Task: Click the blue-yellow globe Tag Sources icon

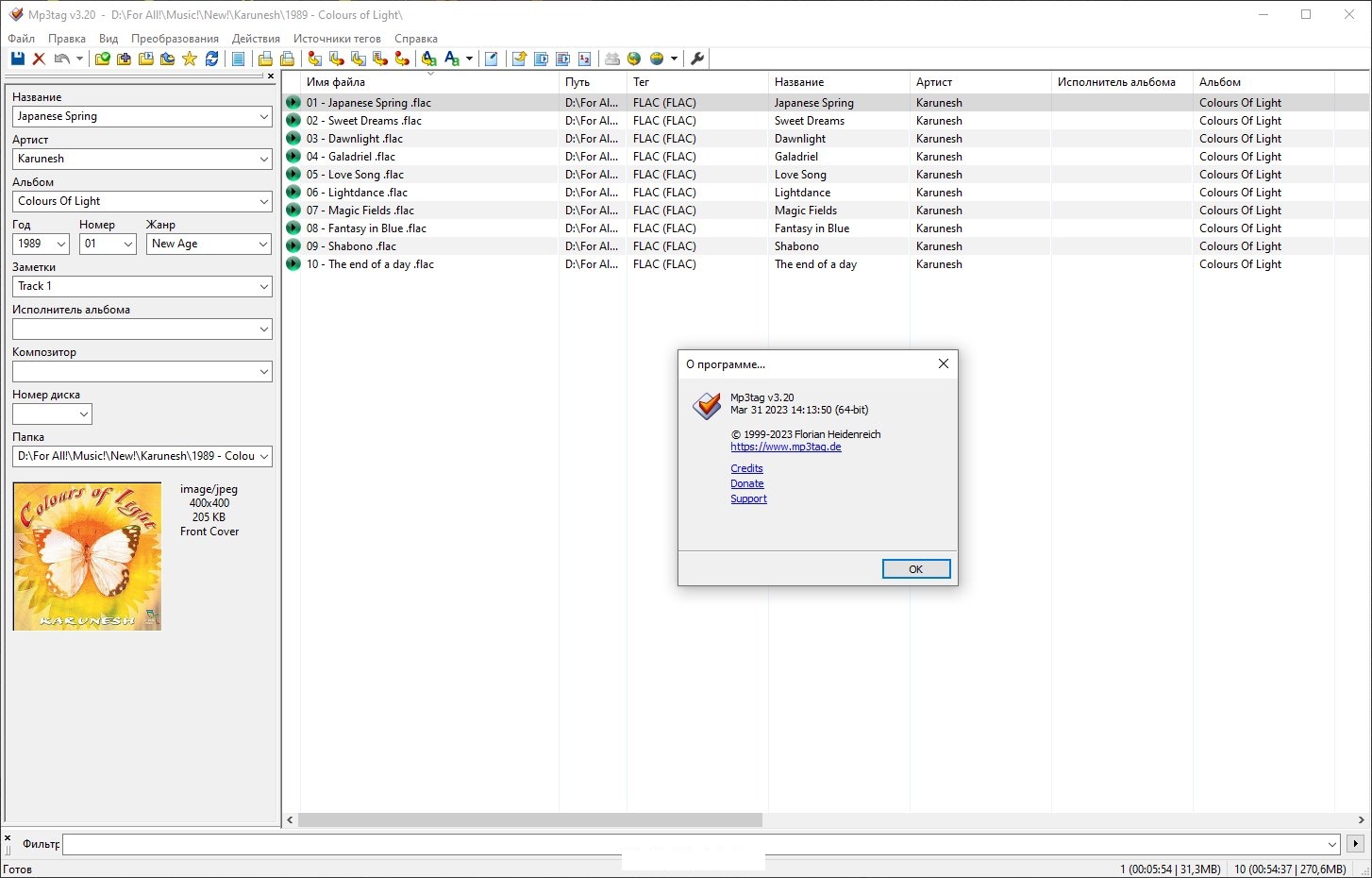Action: pos(657,59)
